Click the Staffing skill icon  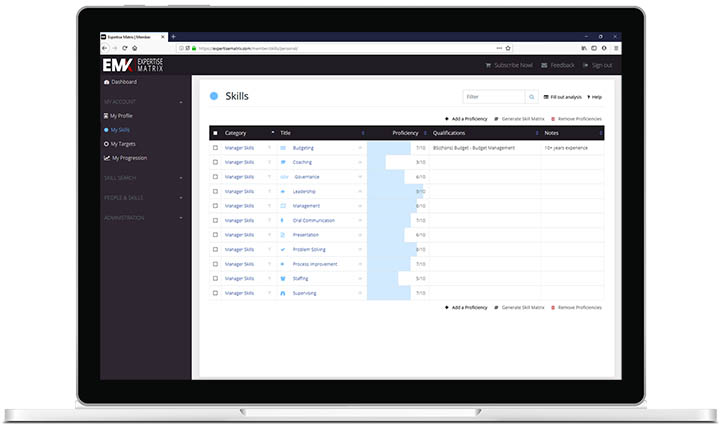tap(283, 278)
